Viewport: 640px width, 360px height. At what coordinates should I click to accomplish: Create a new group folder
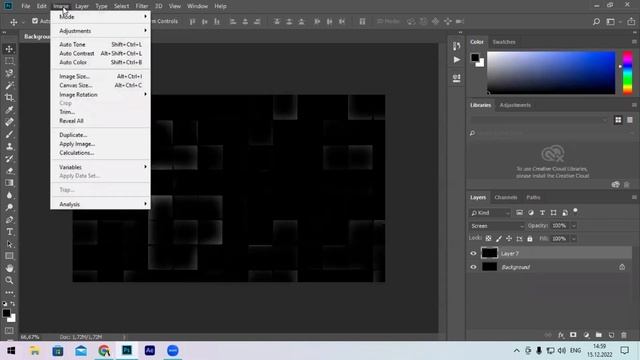(599, 335)
